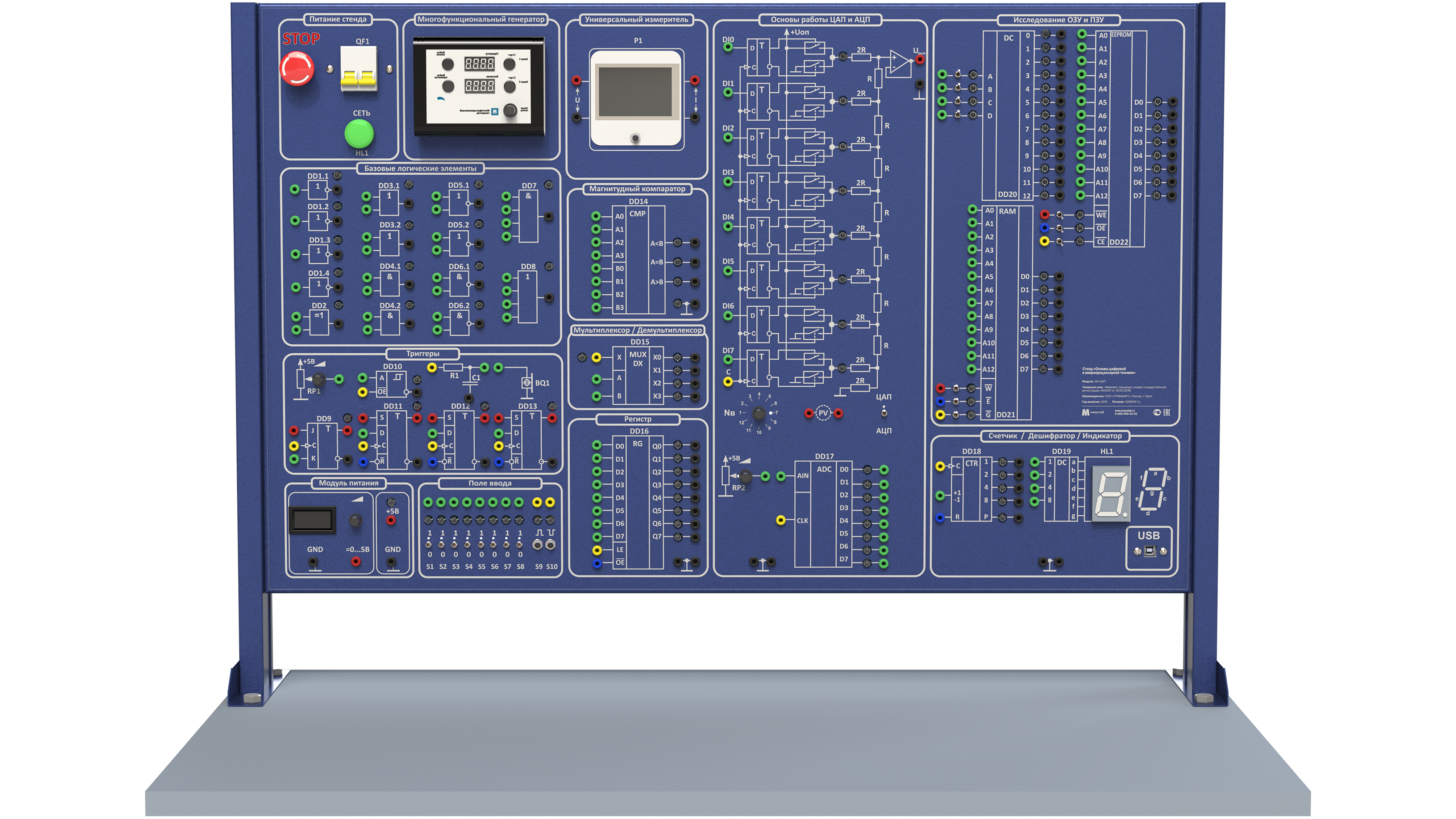1456x819 pixels.
Task: Toggle input switch S3
Action: click(x=455, y=544)
